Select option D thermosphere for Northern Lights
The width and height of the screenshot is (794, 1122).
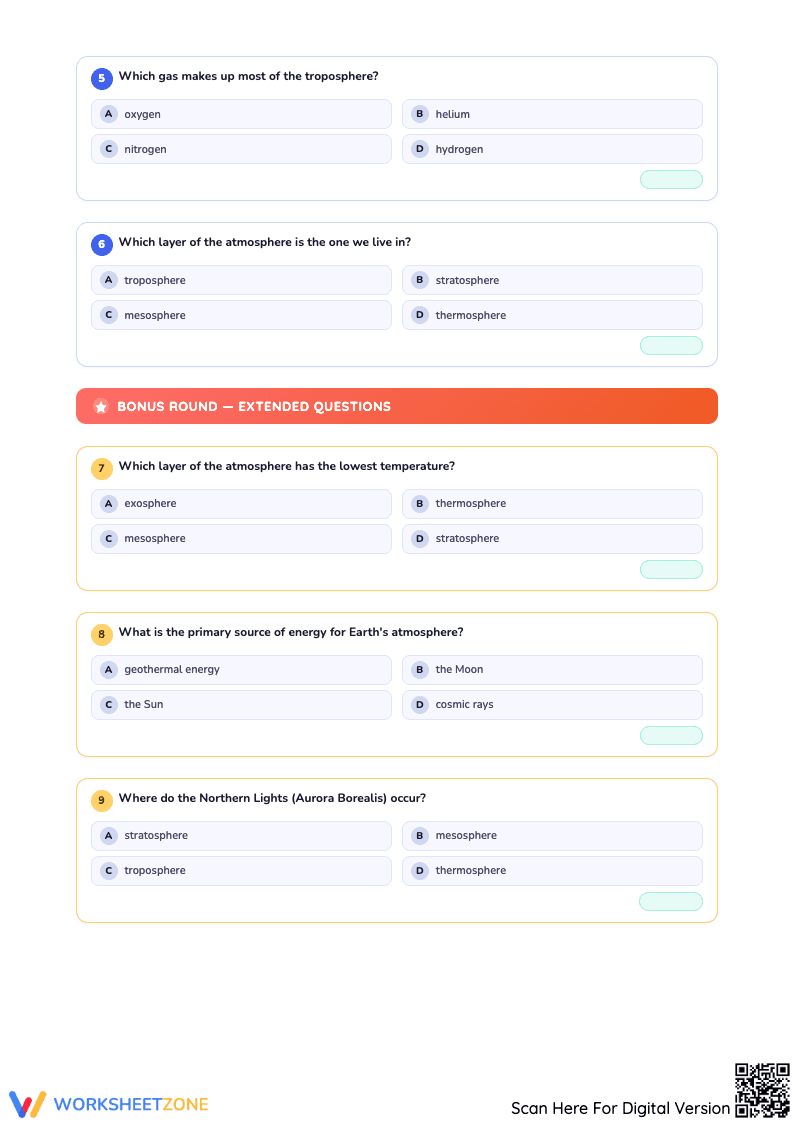552,870
